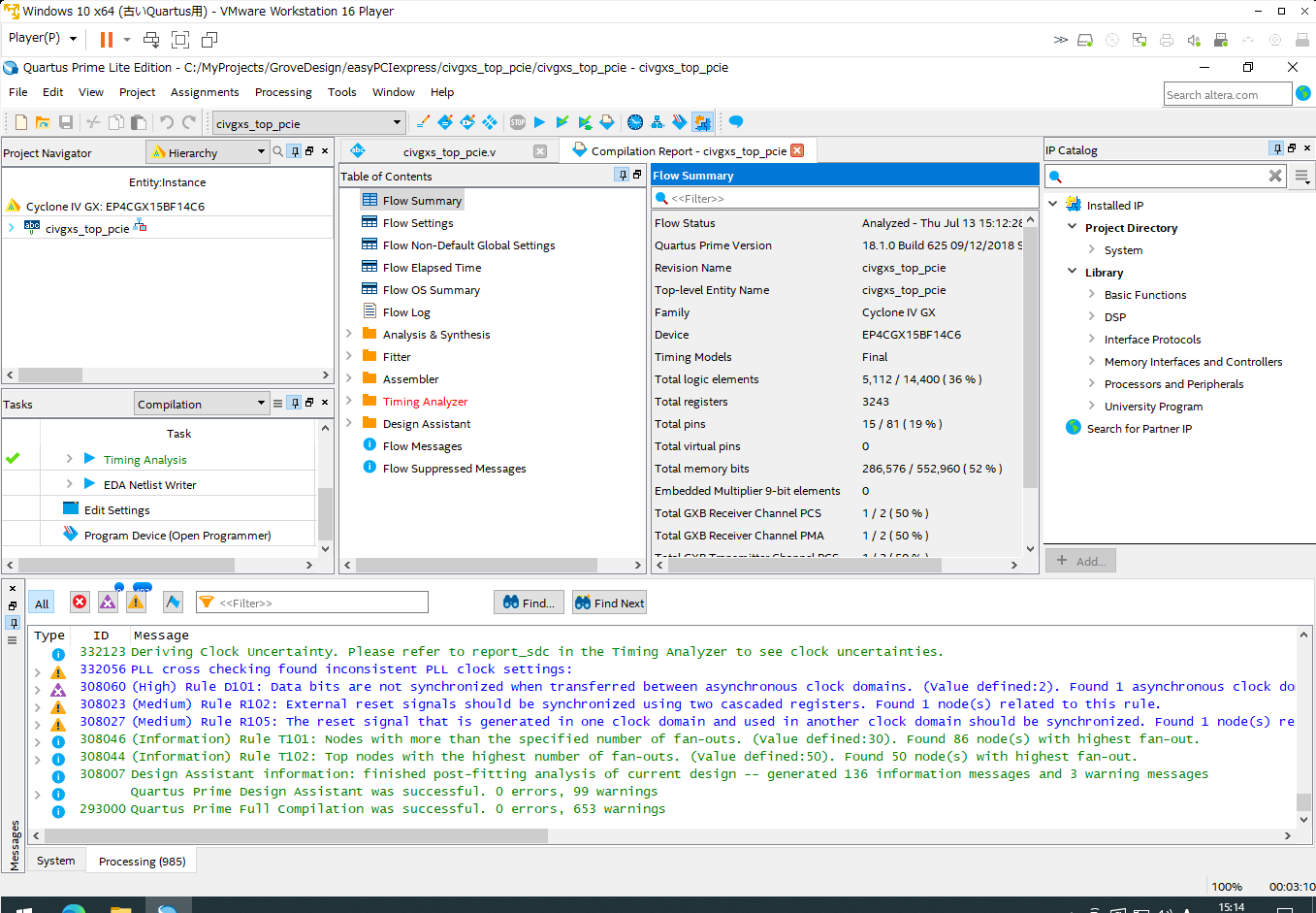Click the Search altera.com field
The width and height of the screenshot is (1316, 913).
click(x=1228, y=94)
